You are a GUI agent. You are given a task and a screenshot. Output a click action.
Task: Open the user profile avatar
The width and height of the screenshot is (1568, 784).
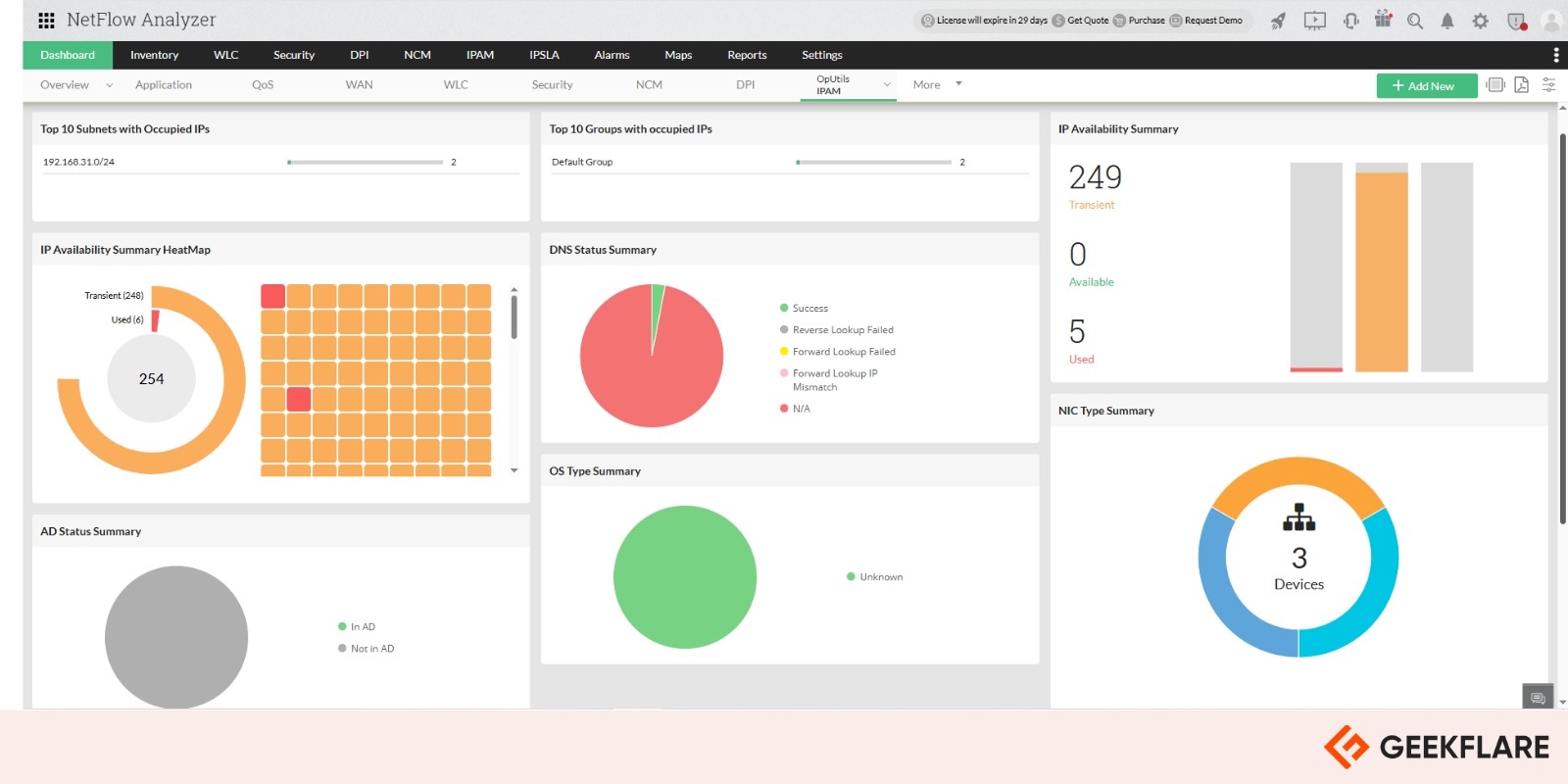tap(1551, 21)
